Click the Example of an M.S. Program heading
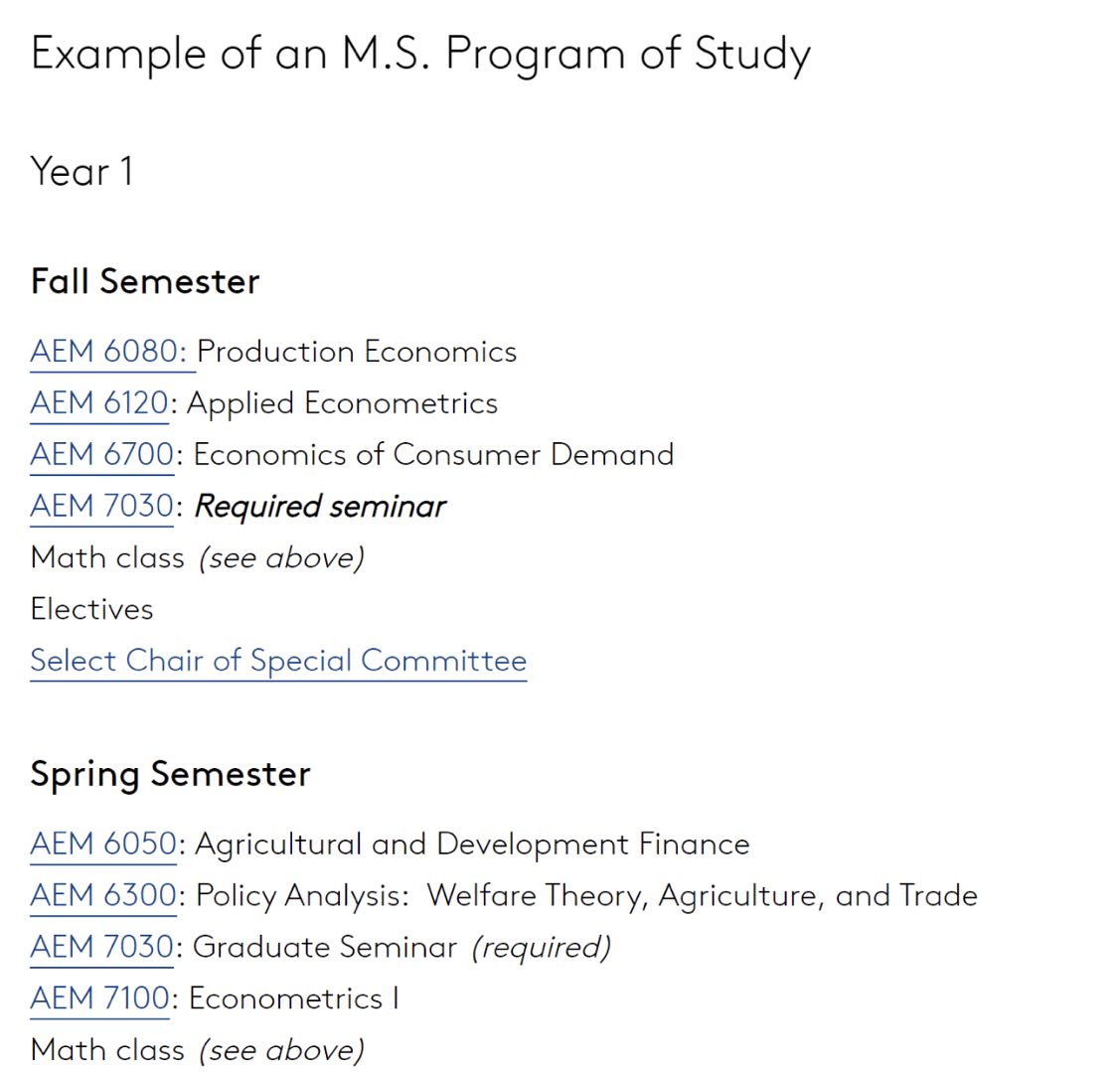Screen dimensions: 1120x1072 coord(420,54)
